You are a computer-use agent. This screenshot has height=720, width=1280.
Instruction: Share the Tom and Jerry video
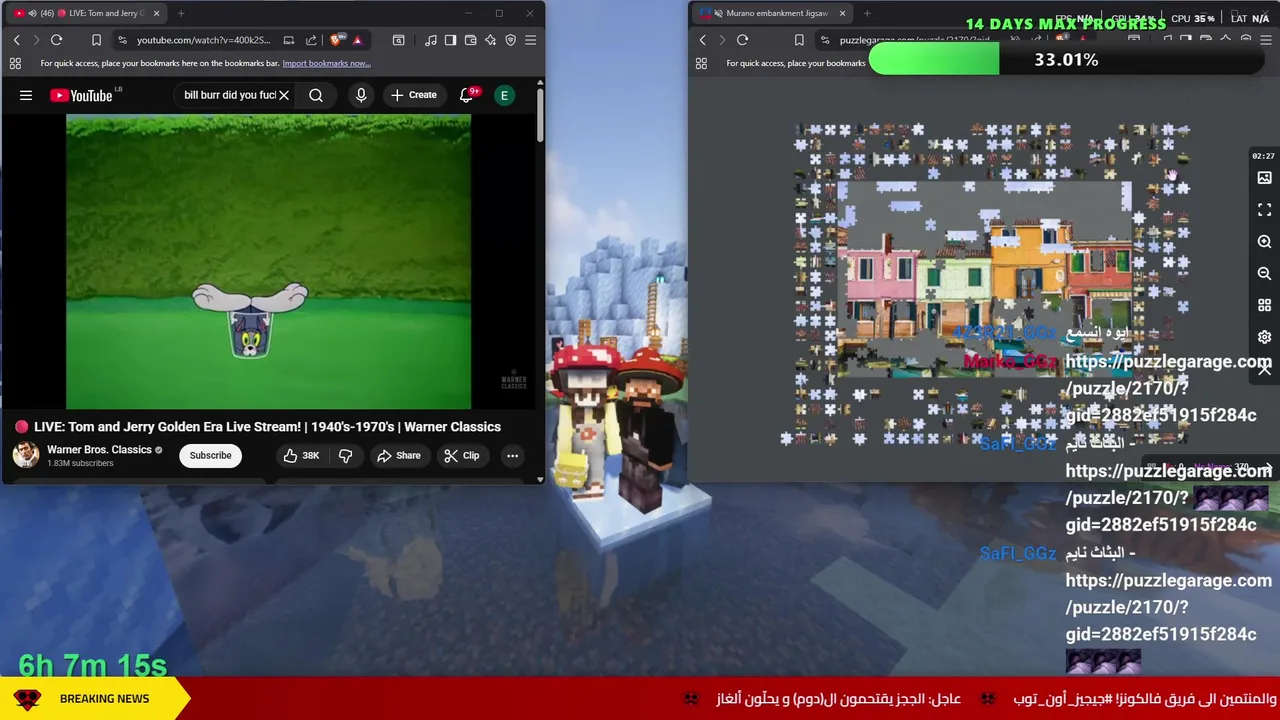pos(399,455)
